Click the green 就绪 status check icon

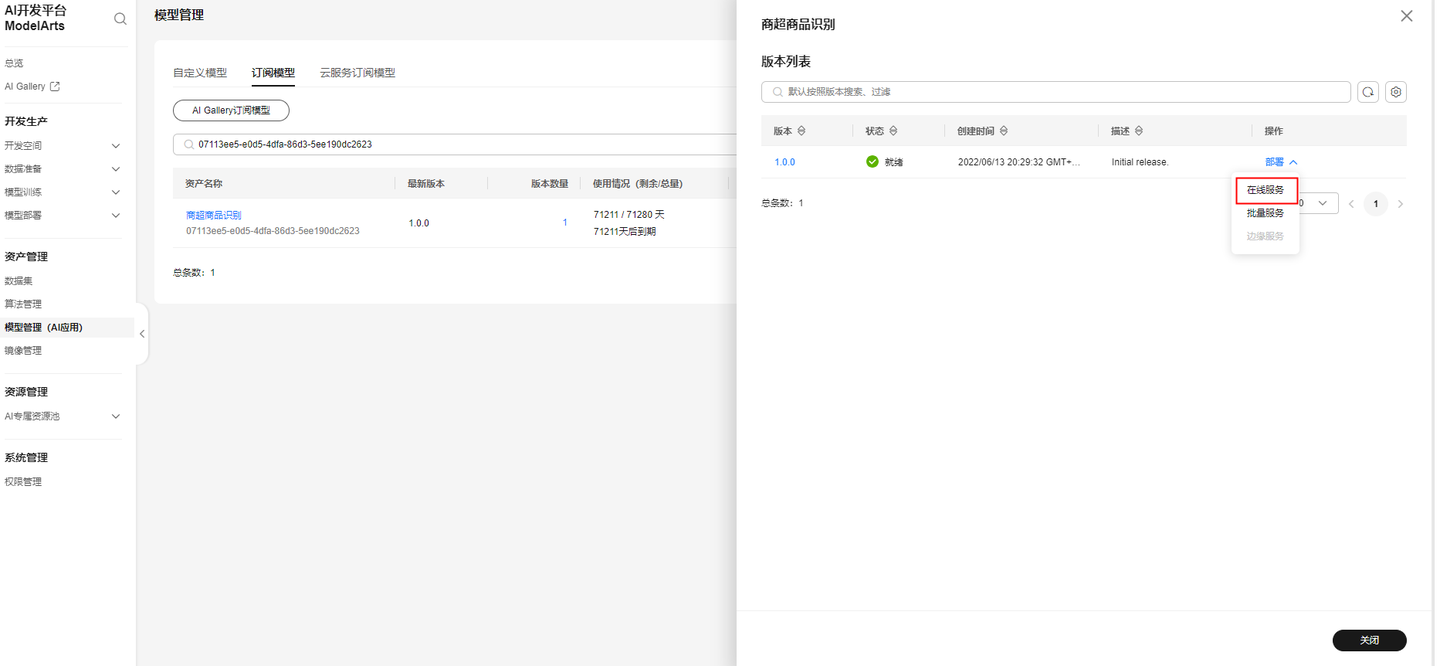(x=872, y=162)
